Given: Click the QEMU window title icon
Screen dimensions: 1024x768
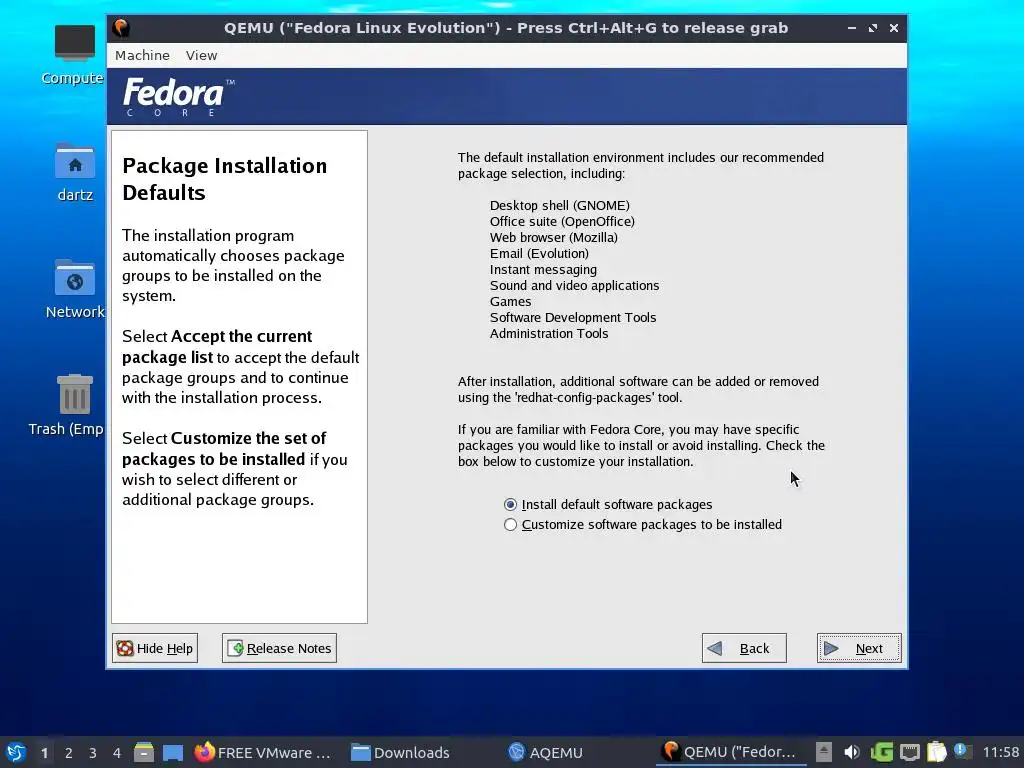Looking at the screenshot, I should 121,28.
